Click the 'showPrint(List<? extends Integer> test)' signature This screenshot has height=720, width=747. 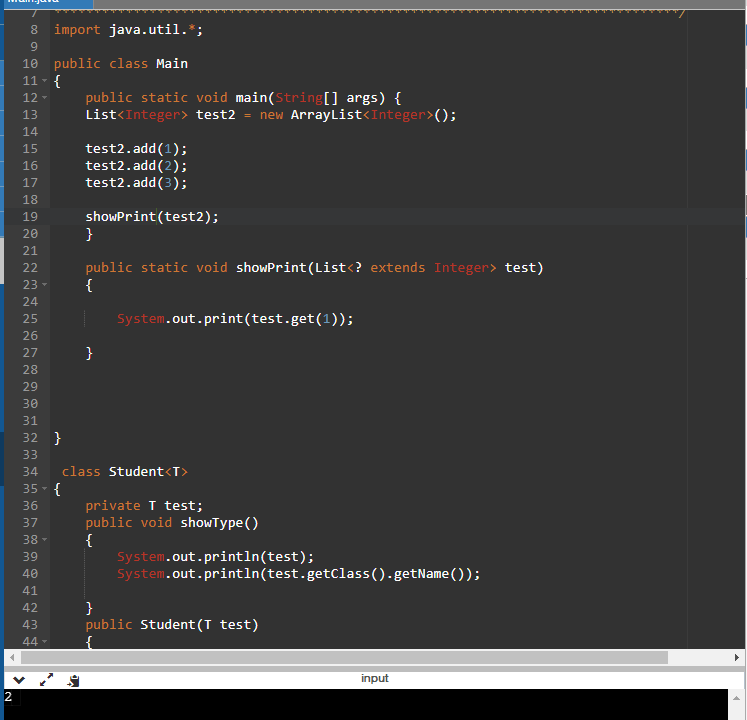(390, 268)
